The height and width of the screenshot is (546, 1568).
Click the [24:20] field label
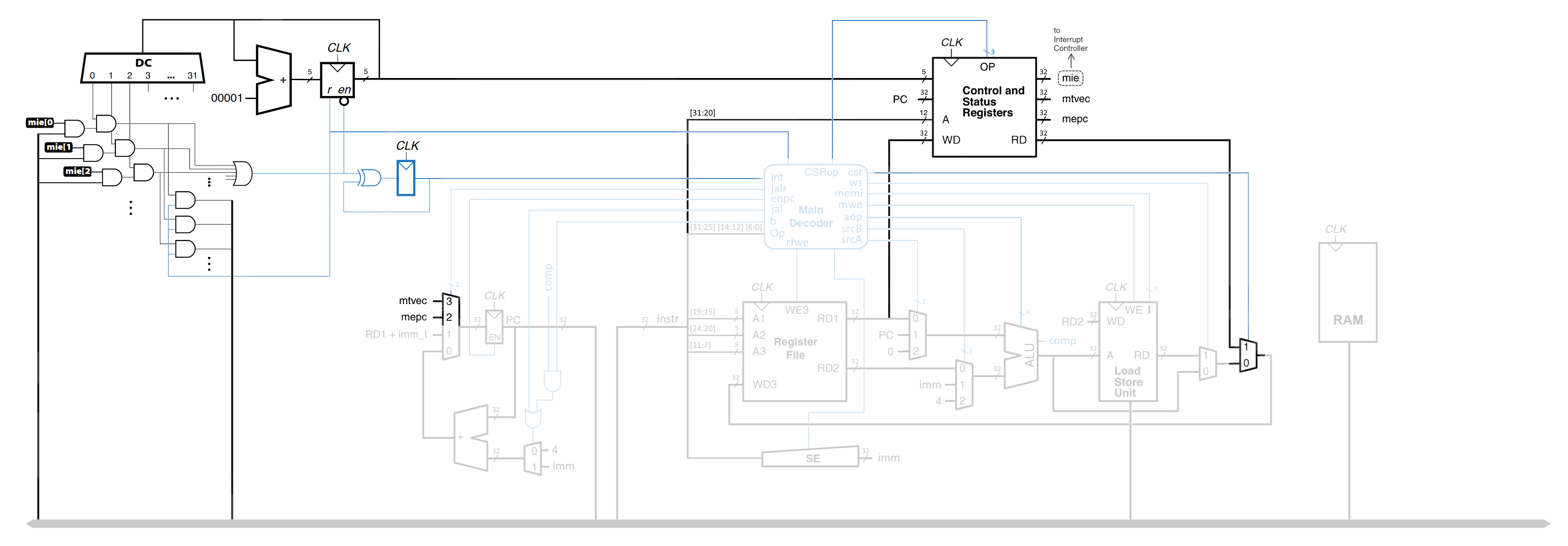(x=702, y=328)
